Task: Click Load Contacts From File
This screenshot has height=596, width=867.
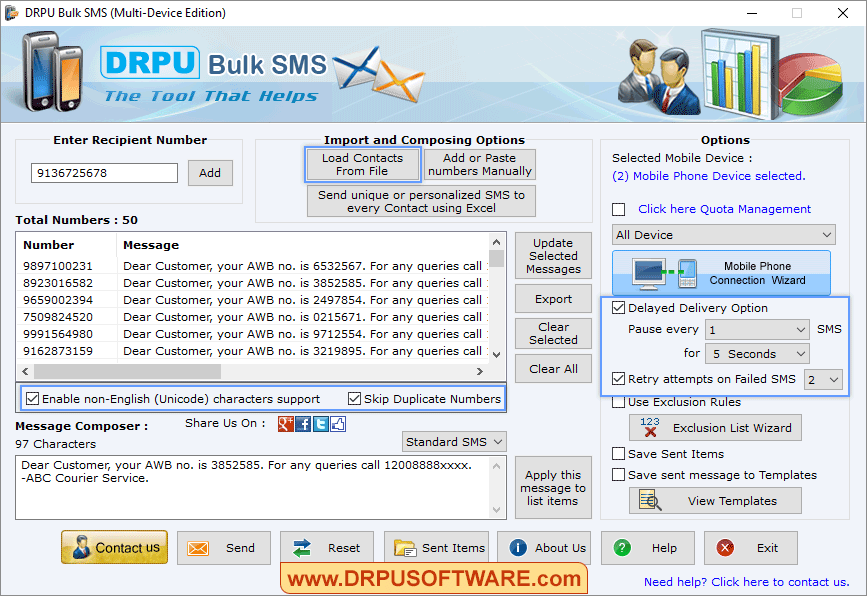Action: coord(362,165)
